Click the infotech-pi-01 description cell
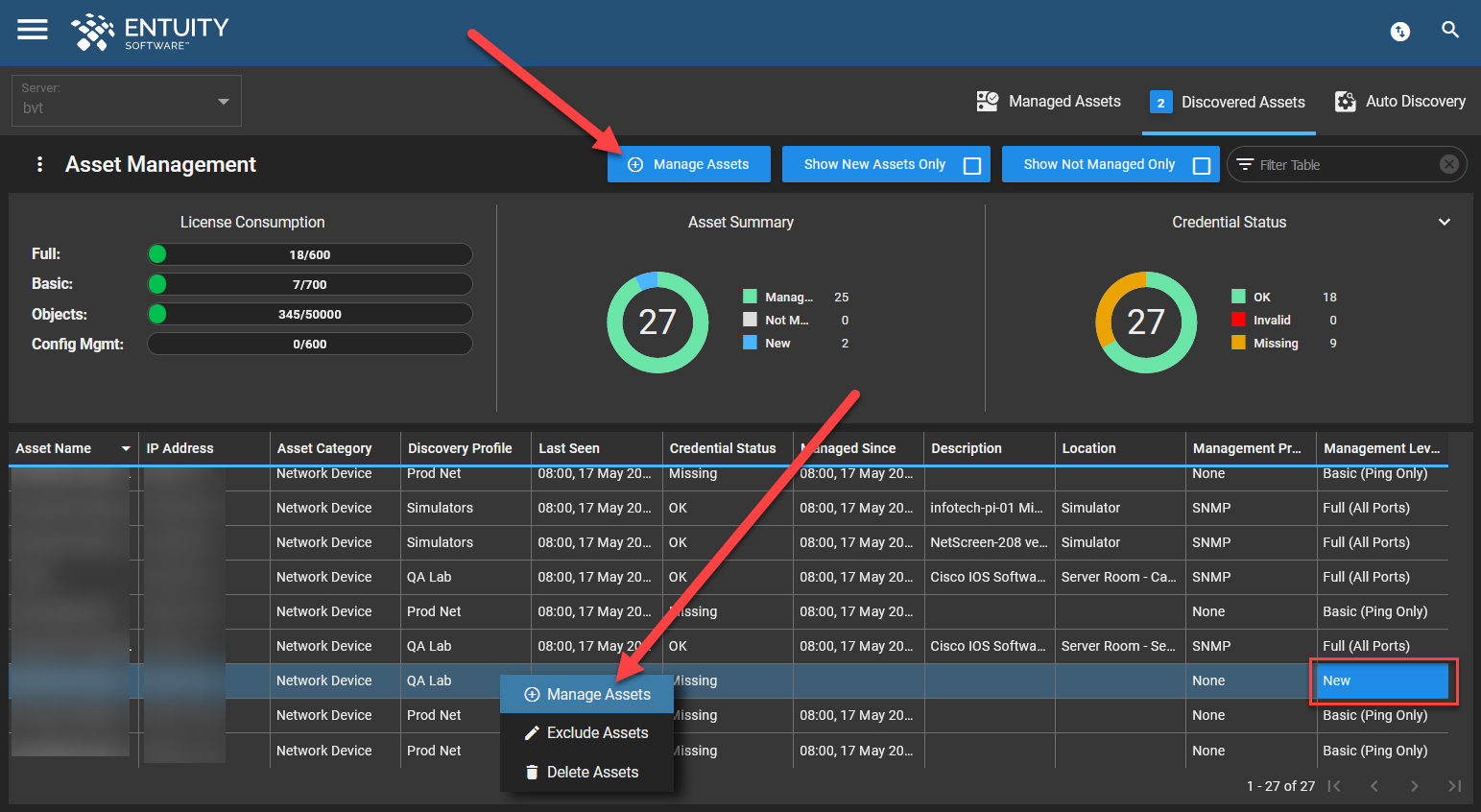1481x812 pixels. click(989, 508)
